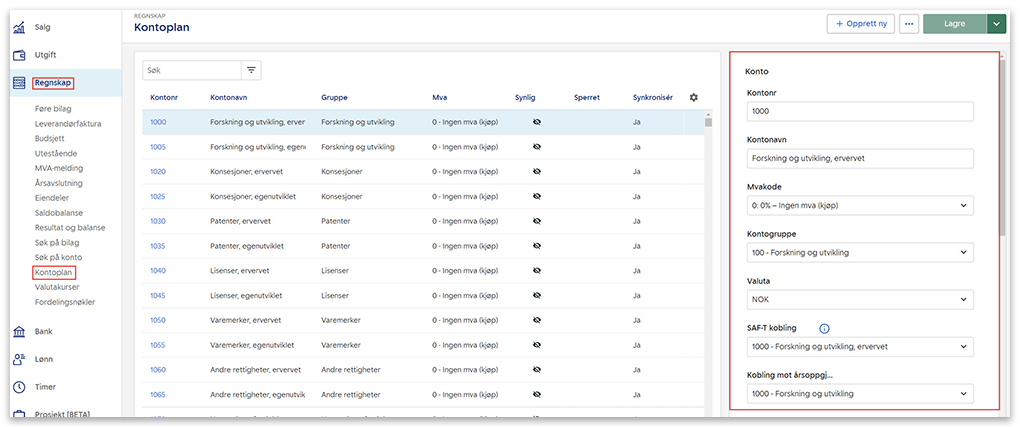Open Føre bilag menu item
Image resolution: width=1020 pixels, height=427 pixels.
[x=53, y=109]
